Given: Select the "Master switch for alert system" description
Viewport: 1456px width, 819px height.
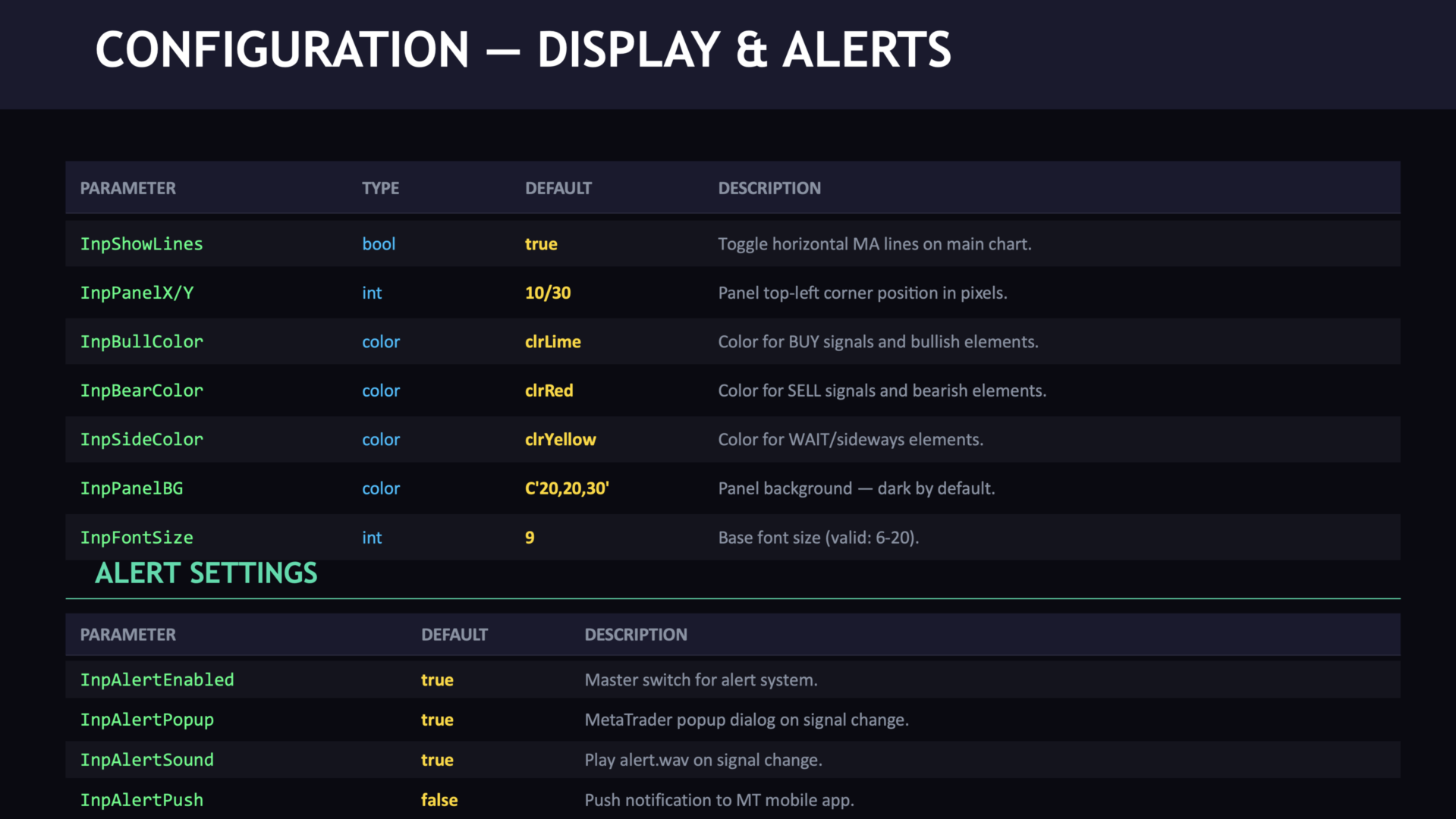Looking at the screenshot, I should tap(700, 680).
